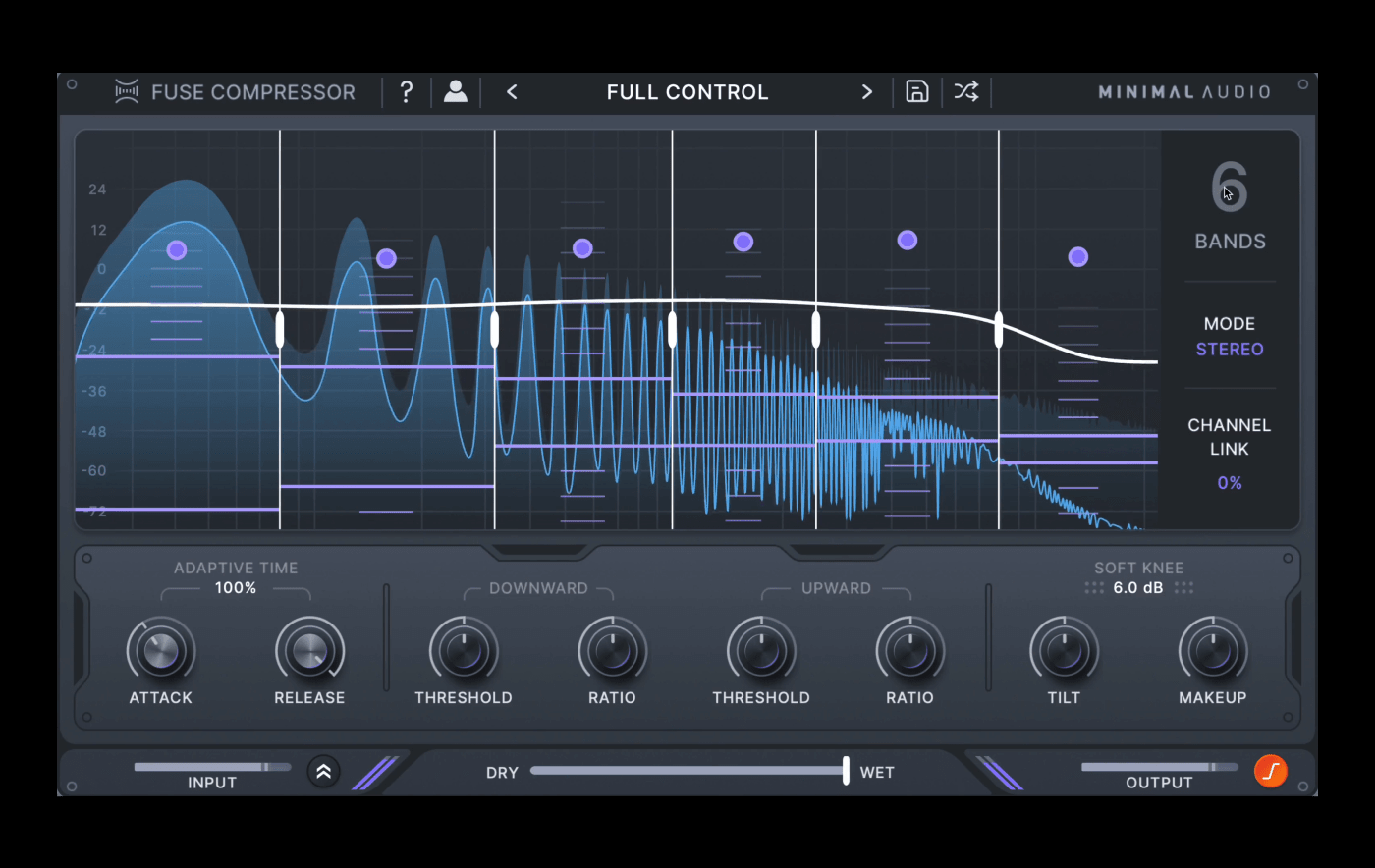The image size is (1375, 868).
Task: Click the Downward Threshold knob
Action: [x=464, y=651]
